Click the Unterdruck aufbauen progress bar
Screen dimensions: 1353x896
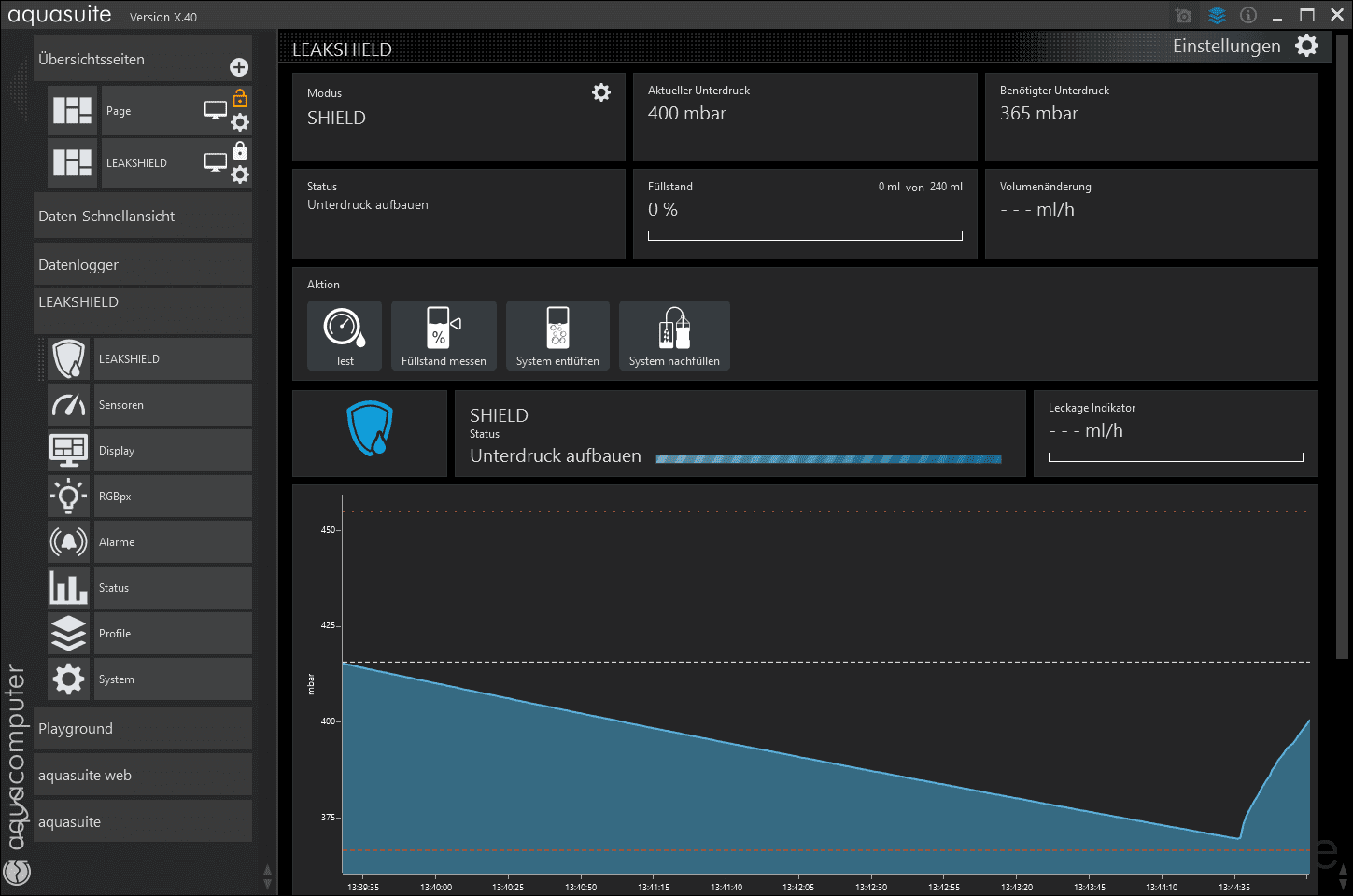click(828, 459)
